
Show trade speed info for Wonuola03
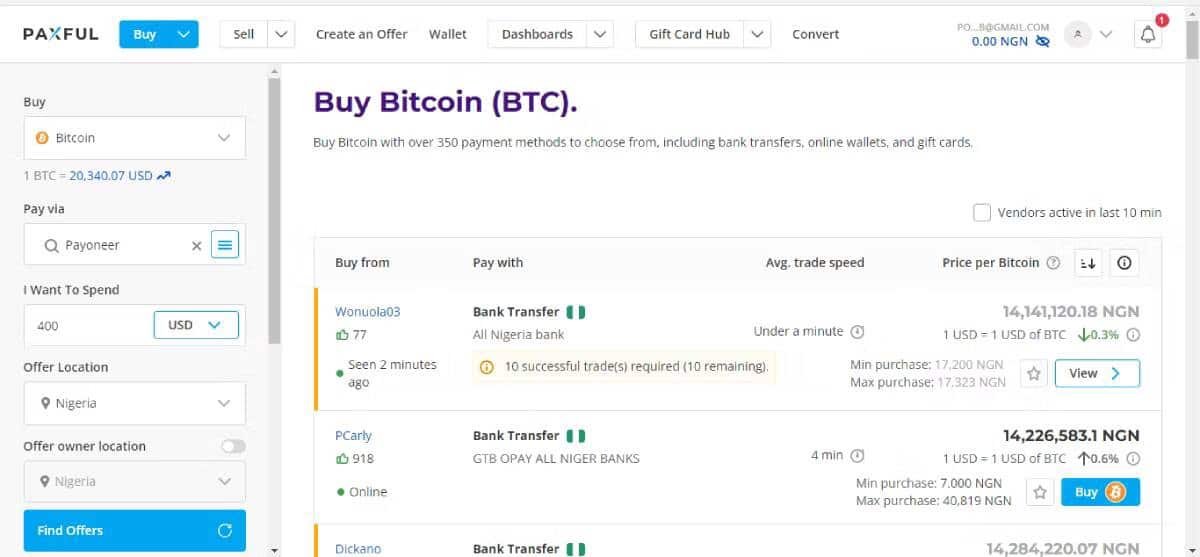[857, 332]
